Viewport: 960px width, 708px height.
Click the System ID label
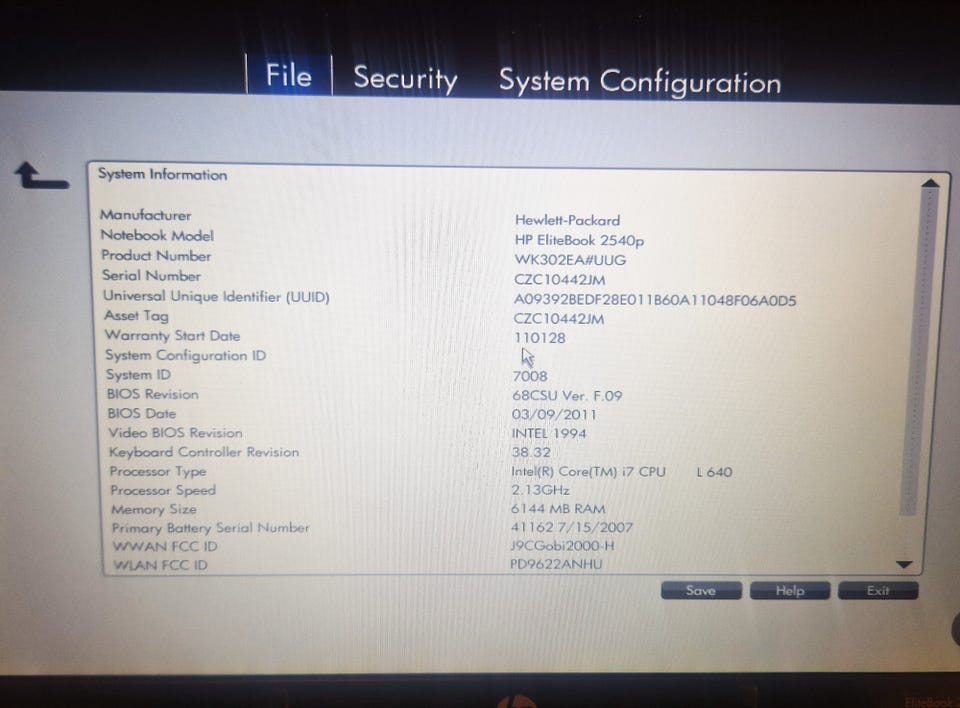[138, 374]
